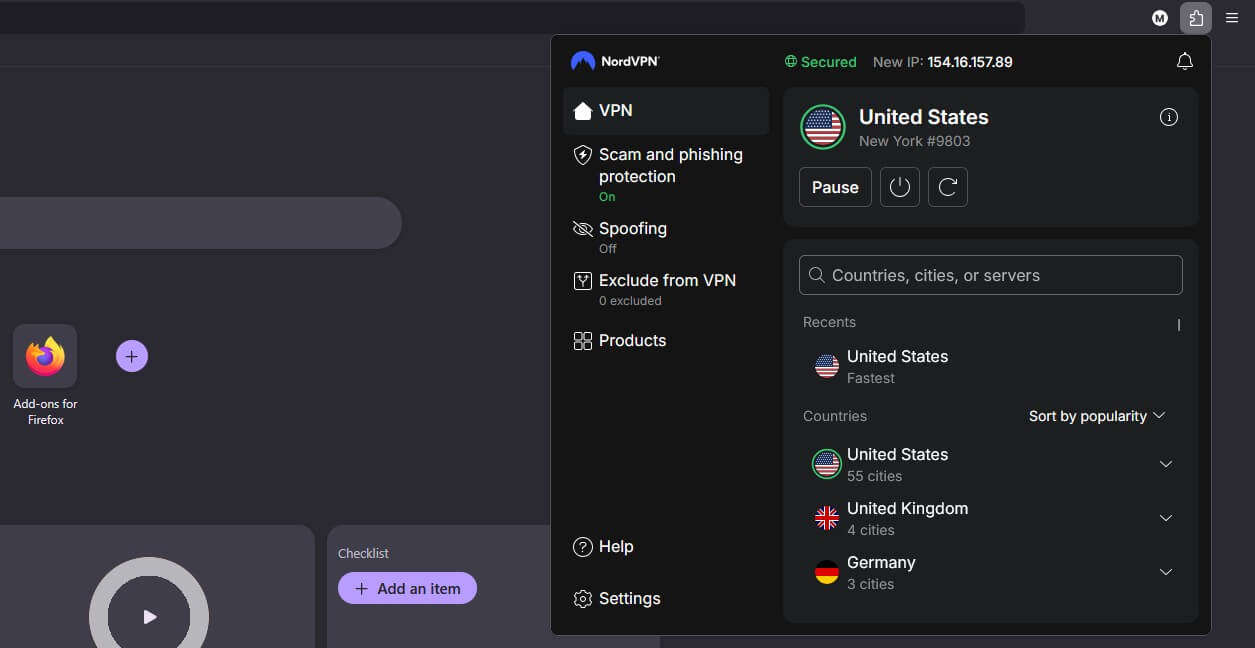Select United Kingdom country row
The width and height of the screenshot is (1255, 648).
990,518
